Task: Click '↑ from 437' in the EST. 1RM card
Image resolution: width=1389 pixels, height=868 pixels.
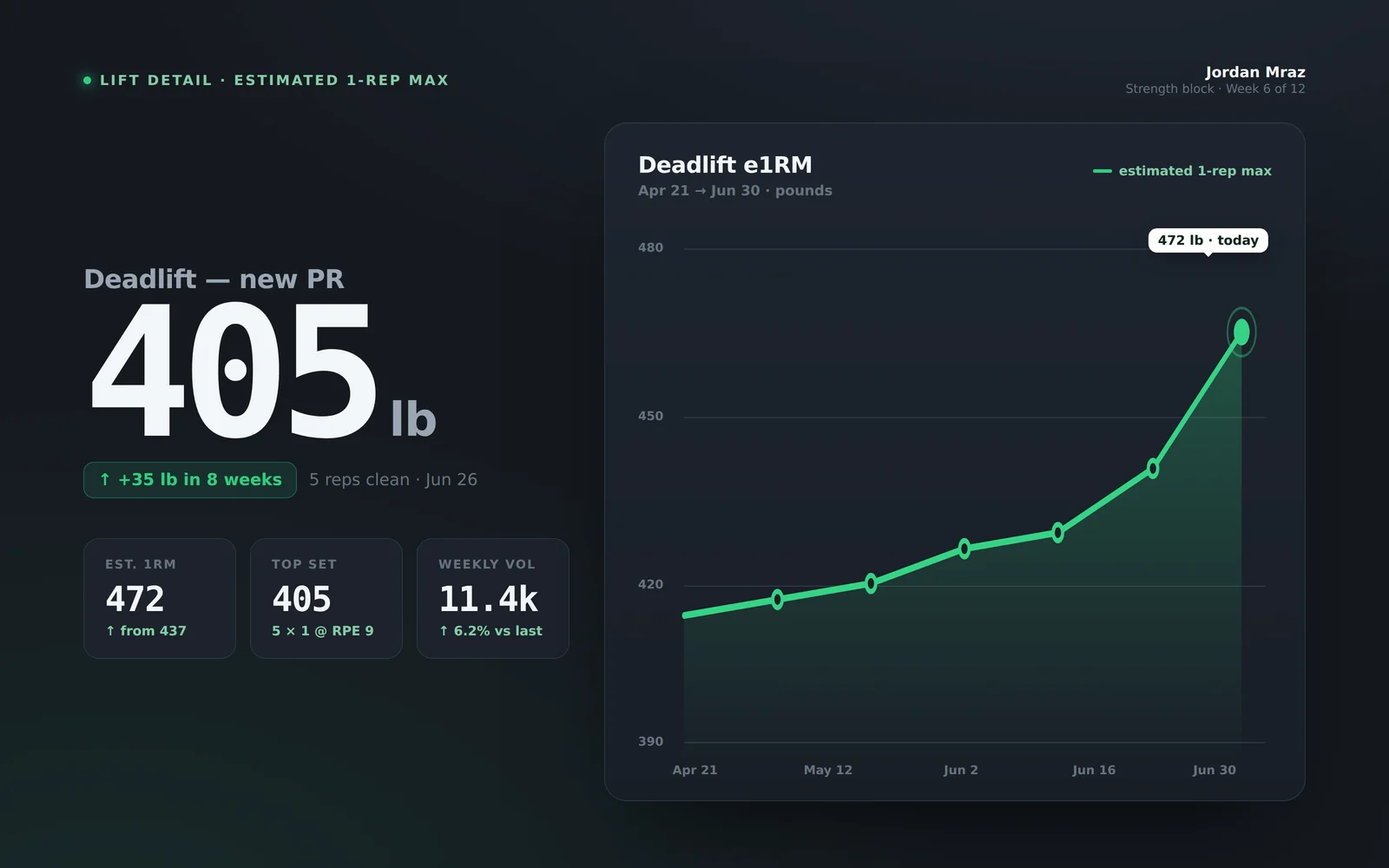Action: 146,631
